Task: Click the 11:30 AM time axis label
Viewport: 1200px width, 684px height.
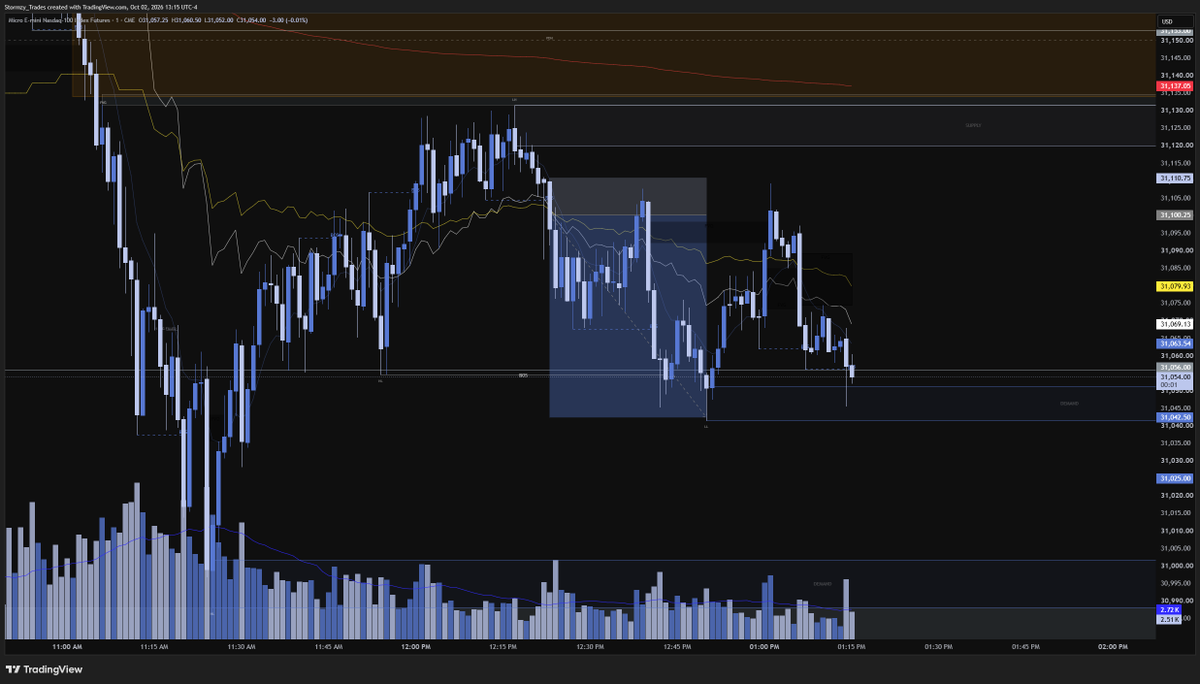Action: (241, 647)
